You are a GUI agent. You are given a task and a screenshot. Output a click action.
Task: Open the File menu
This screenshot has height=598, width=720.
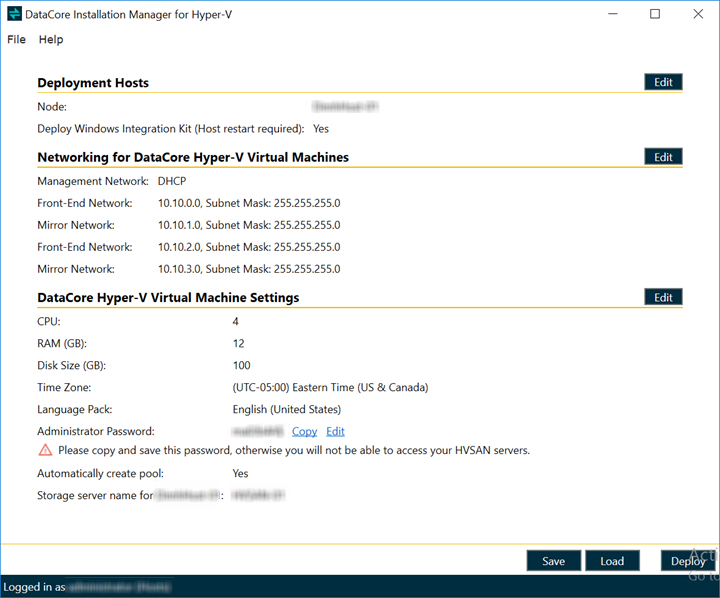[16, 40]
